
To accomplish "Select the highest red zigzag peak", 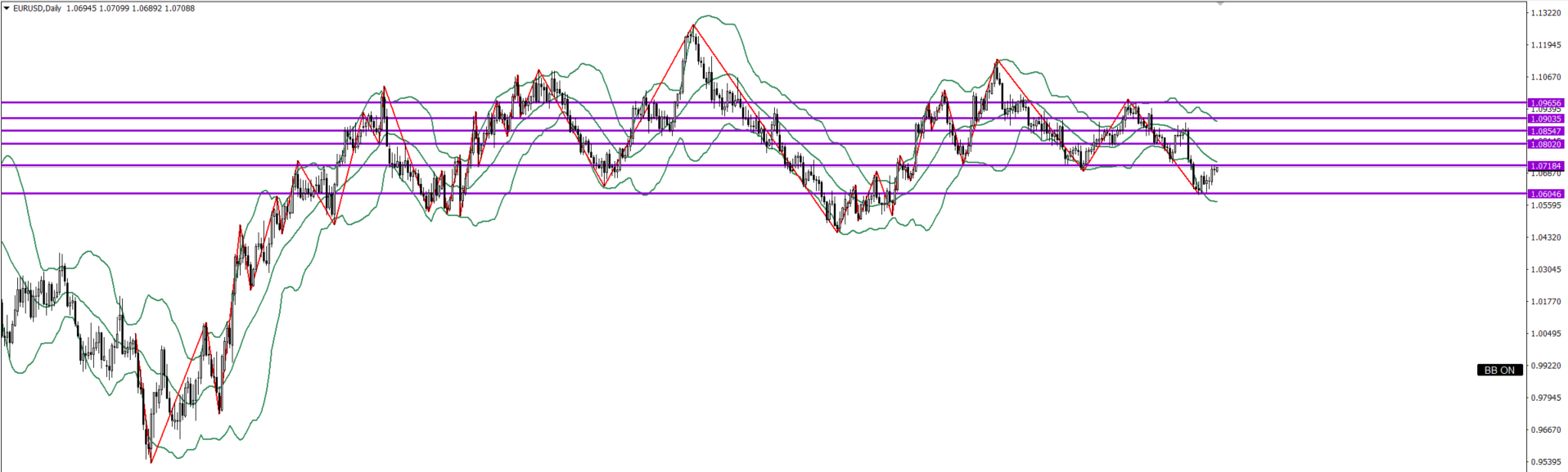I will click(693, 25).
